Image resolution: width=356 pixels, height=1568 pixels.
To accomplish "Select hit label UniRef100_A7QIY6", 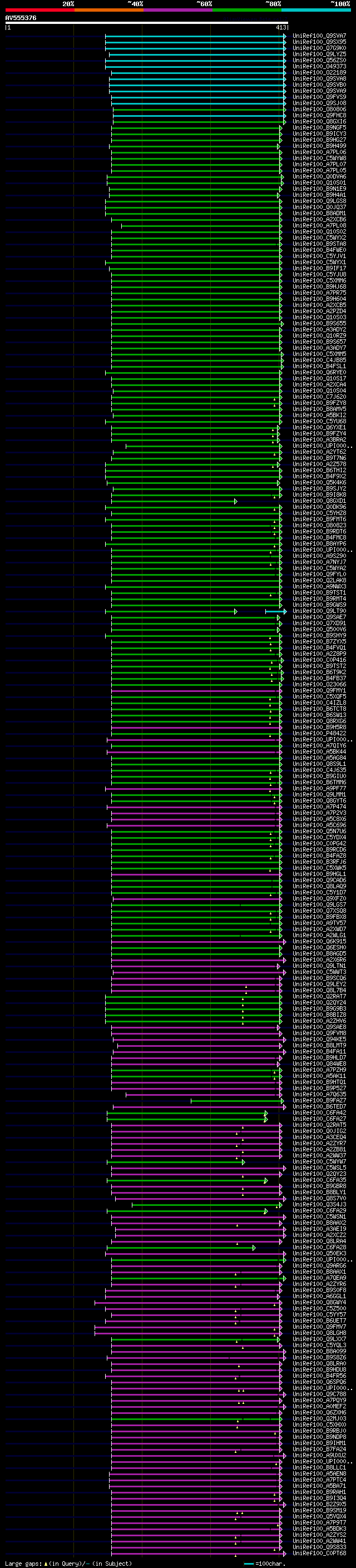I will point(319,746).
